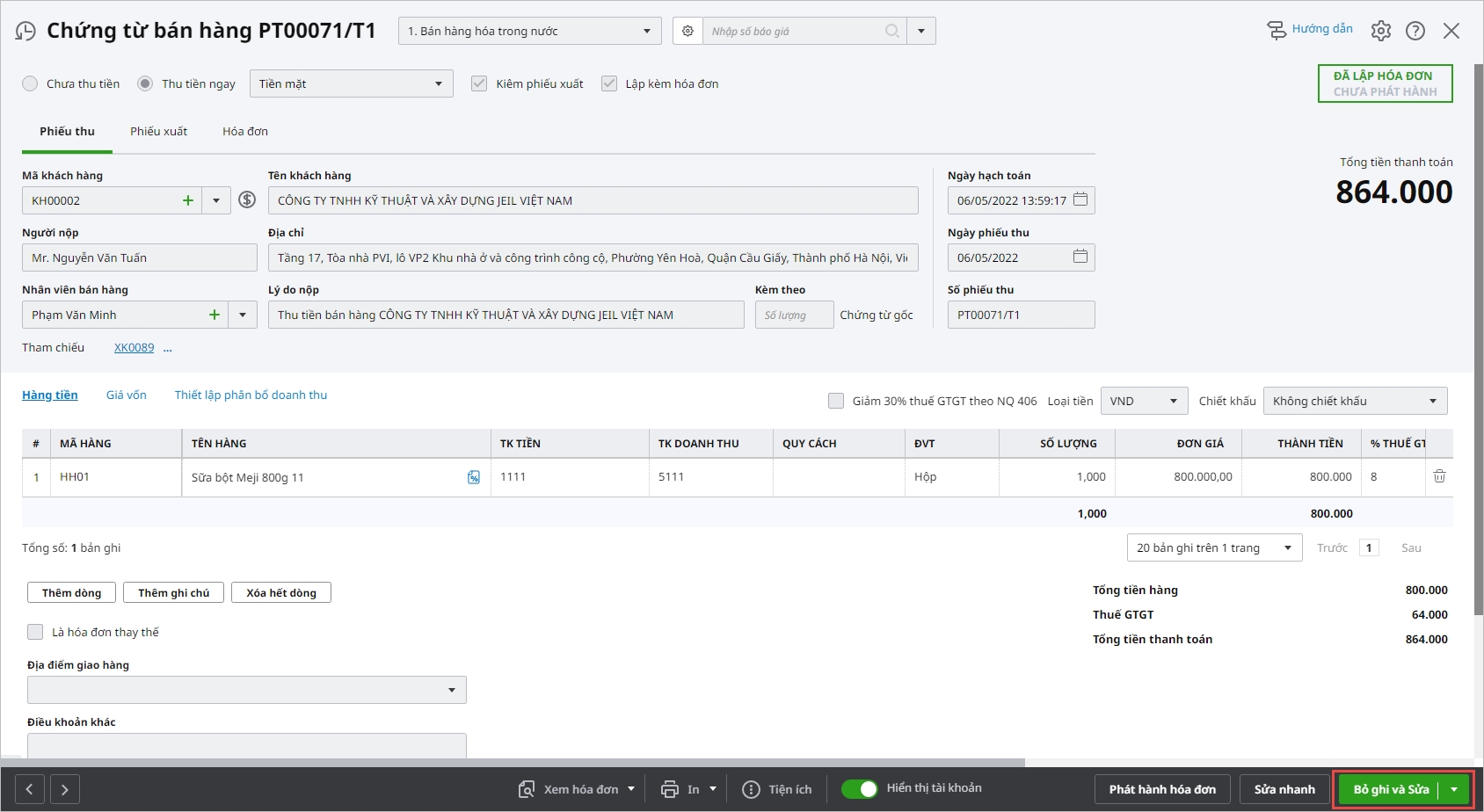Click the Phát hành hóa đơn button
1484x812 pixels.
(1162, 789)
